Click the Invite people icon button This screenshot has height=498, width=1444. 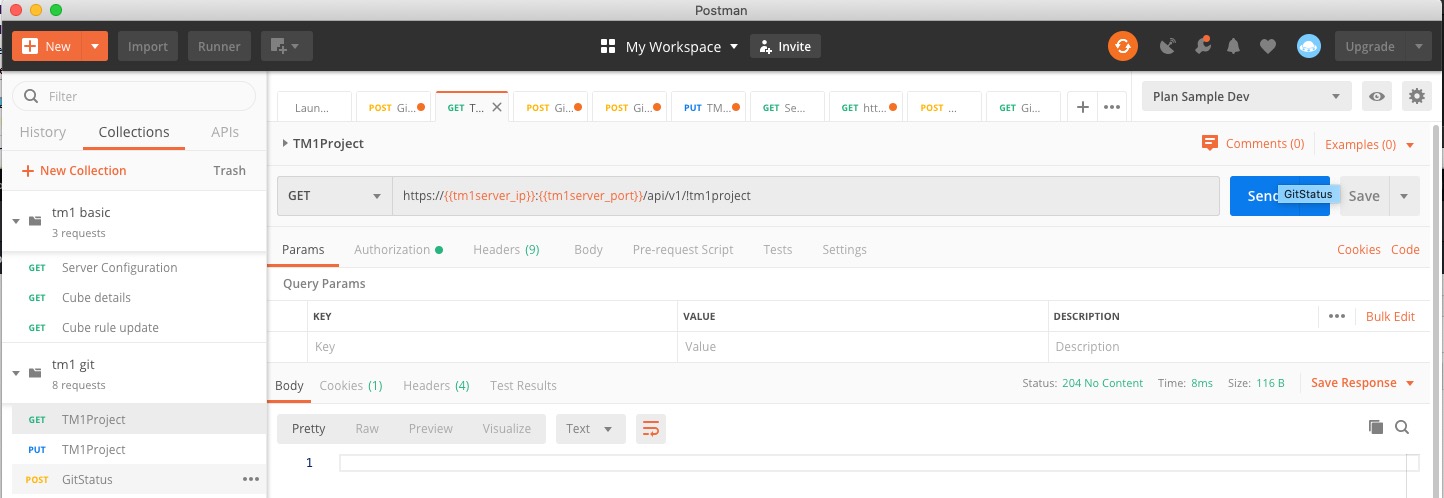(x=786, y=46)
